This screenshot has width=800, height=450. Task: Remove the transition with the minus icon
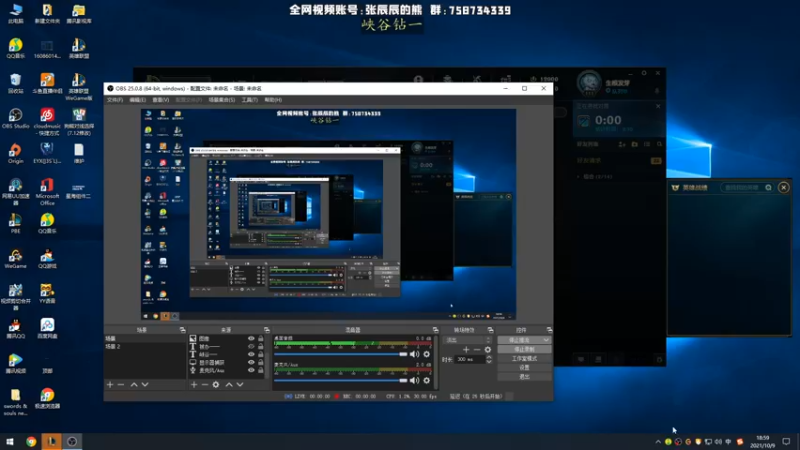pos(477,349)
